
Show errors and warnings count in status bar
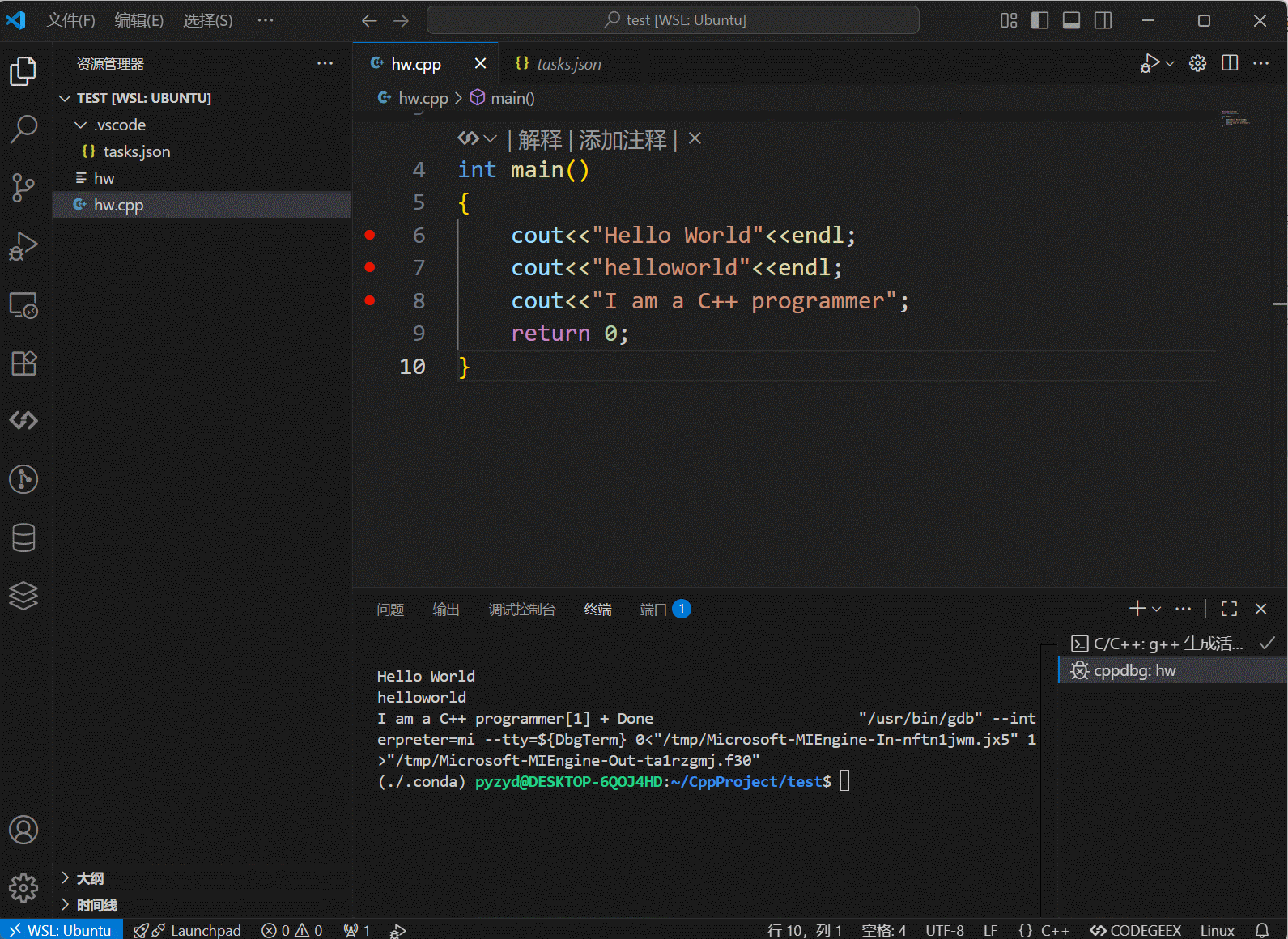[x=292, y=930]
